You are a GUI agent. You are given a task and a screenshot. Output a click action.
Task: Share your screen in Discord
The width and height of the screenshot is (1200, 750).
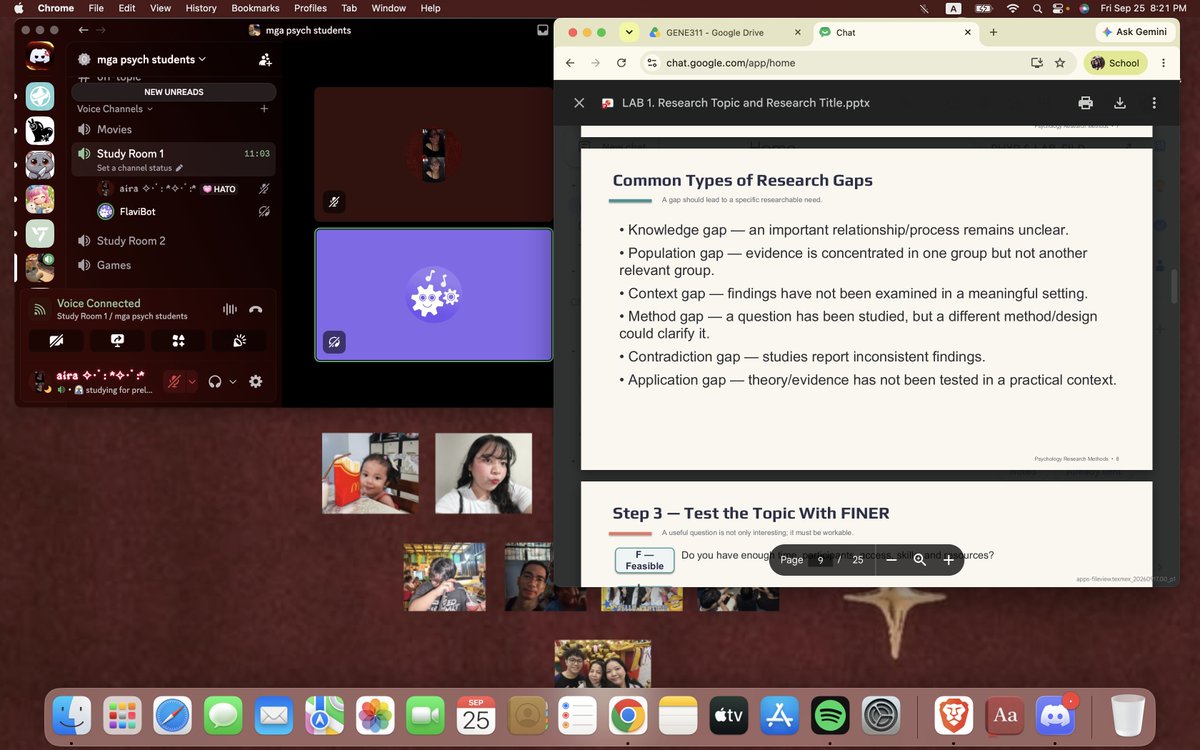pyautogui.click(x=117, y=341)
